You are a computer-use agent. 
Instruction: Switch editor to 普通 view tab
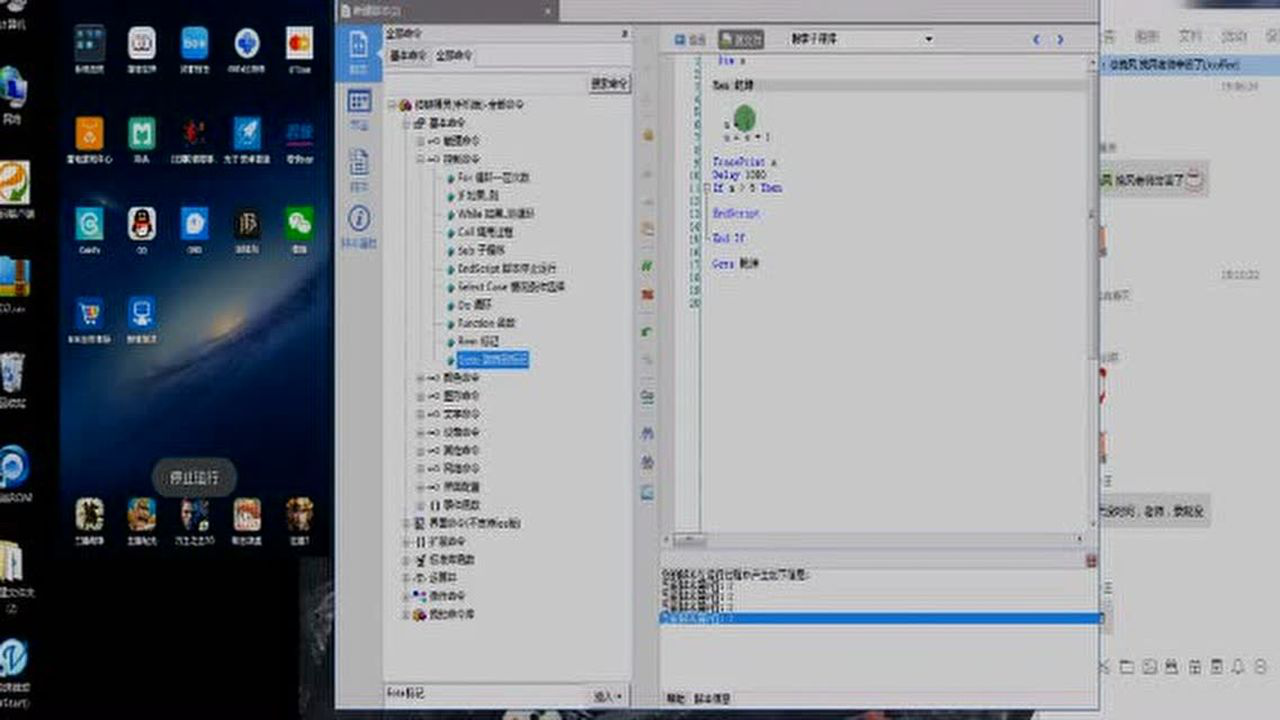691,39
